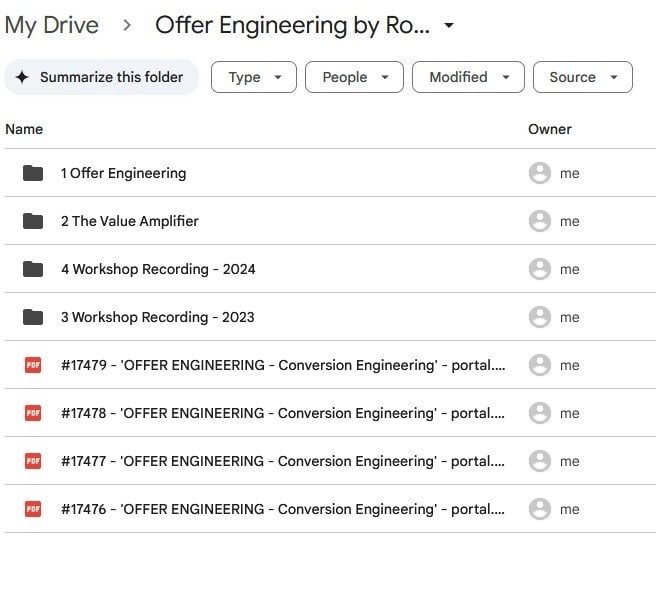
Task: Open folder named 1 Offer Engineering
Action: [123, 173]
